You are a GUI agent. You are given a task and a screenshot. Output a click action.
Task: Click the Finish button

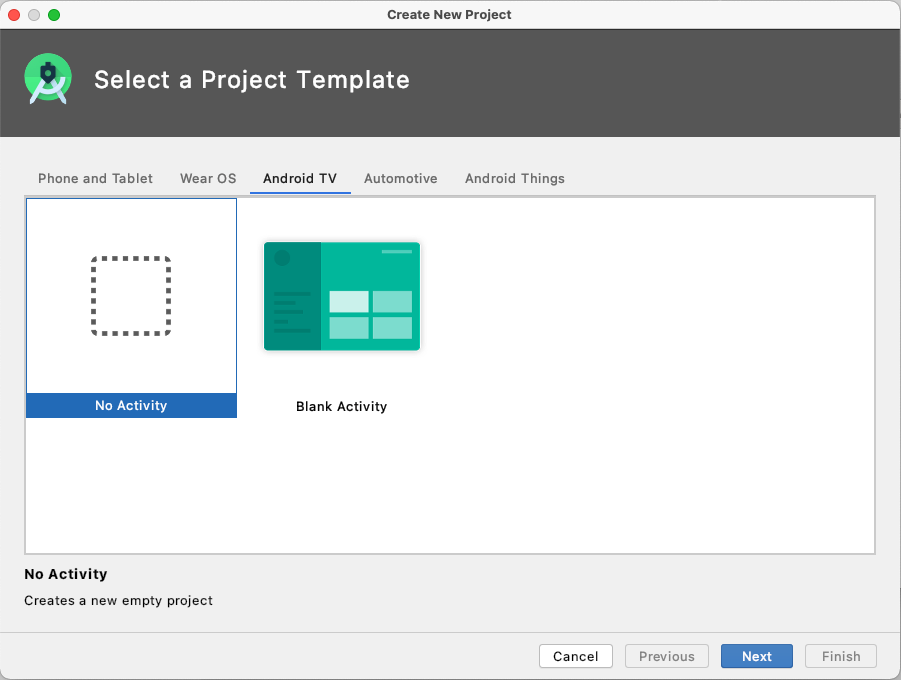tap(841, 656)
